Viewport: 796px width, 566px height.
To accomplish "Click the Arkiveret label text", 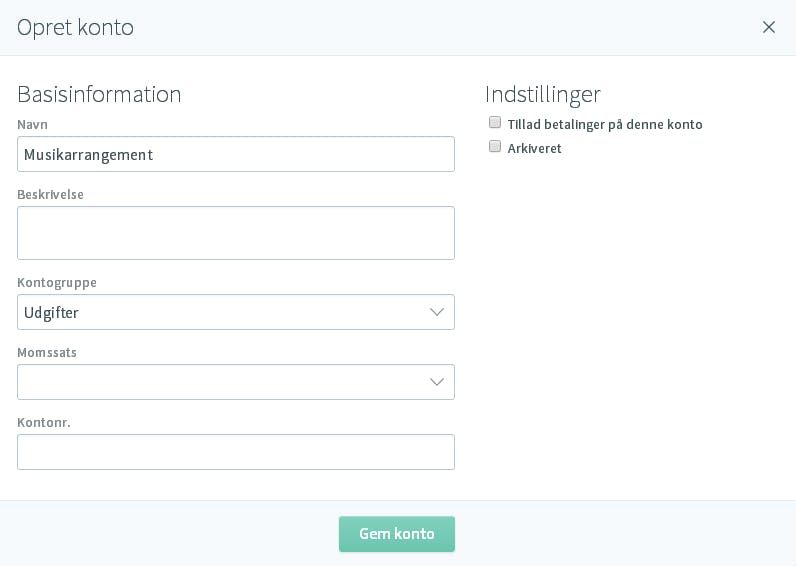I will point(535,149).
